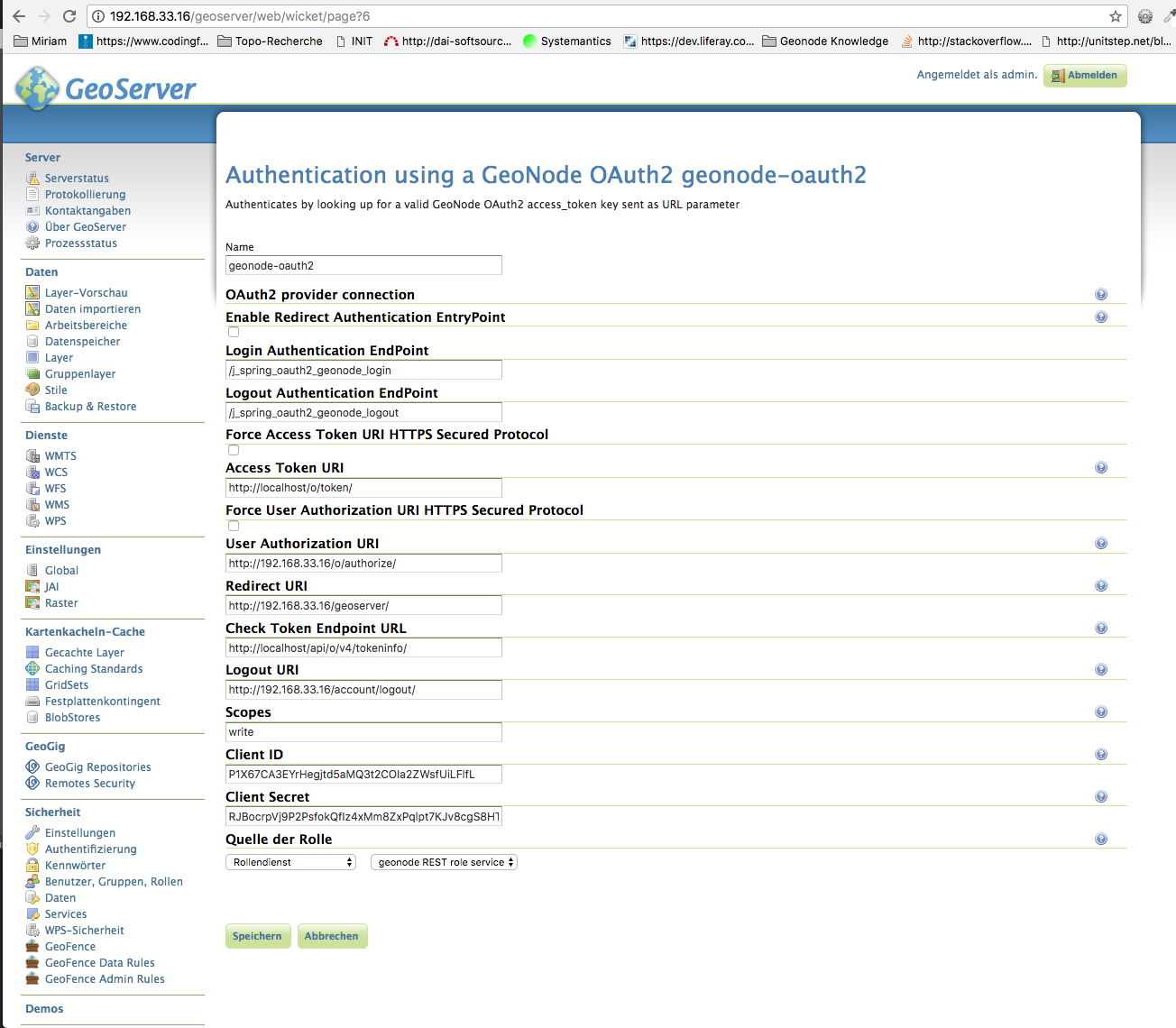Screen dimensions: 1176x1028
Task: Open the WPS-Sicherheit link
Action: point(85,931)
